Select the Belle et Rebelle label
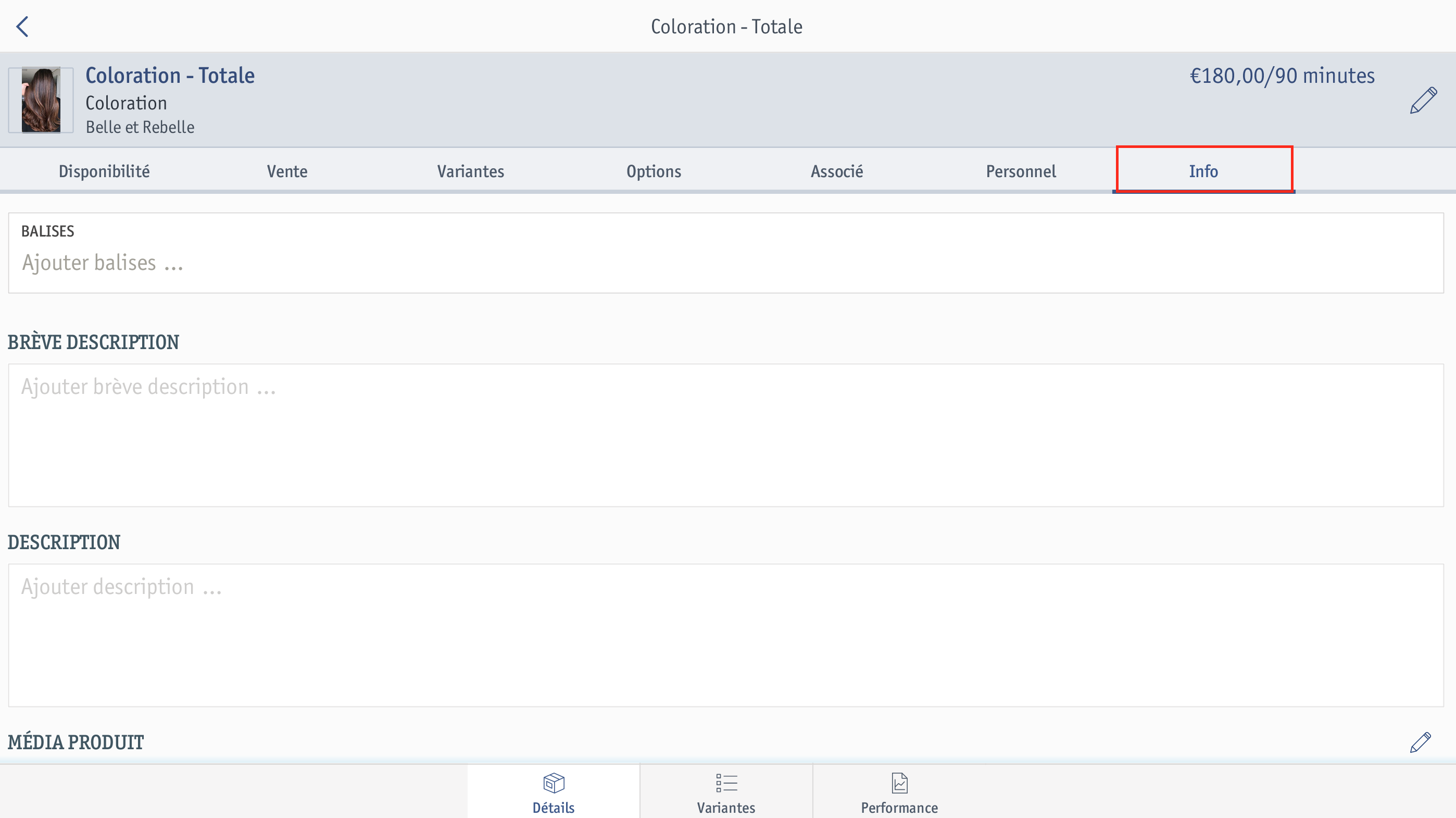This screenshot has height=818, width=1456. pos(140,127)
